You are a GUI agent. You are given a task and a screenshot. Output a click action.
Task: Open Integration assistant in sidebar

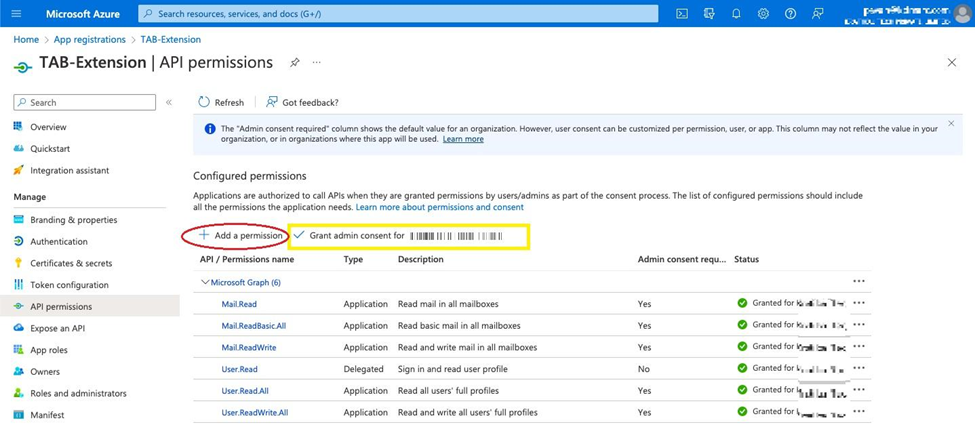pos(69,170)
